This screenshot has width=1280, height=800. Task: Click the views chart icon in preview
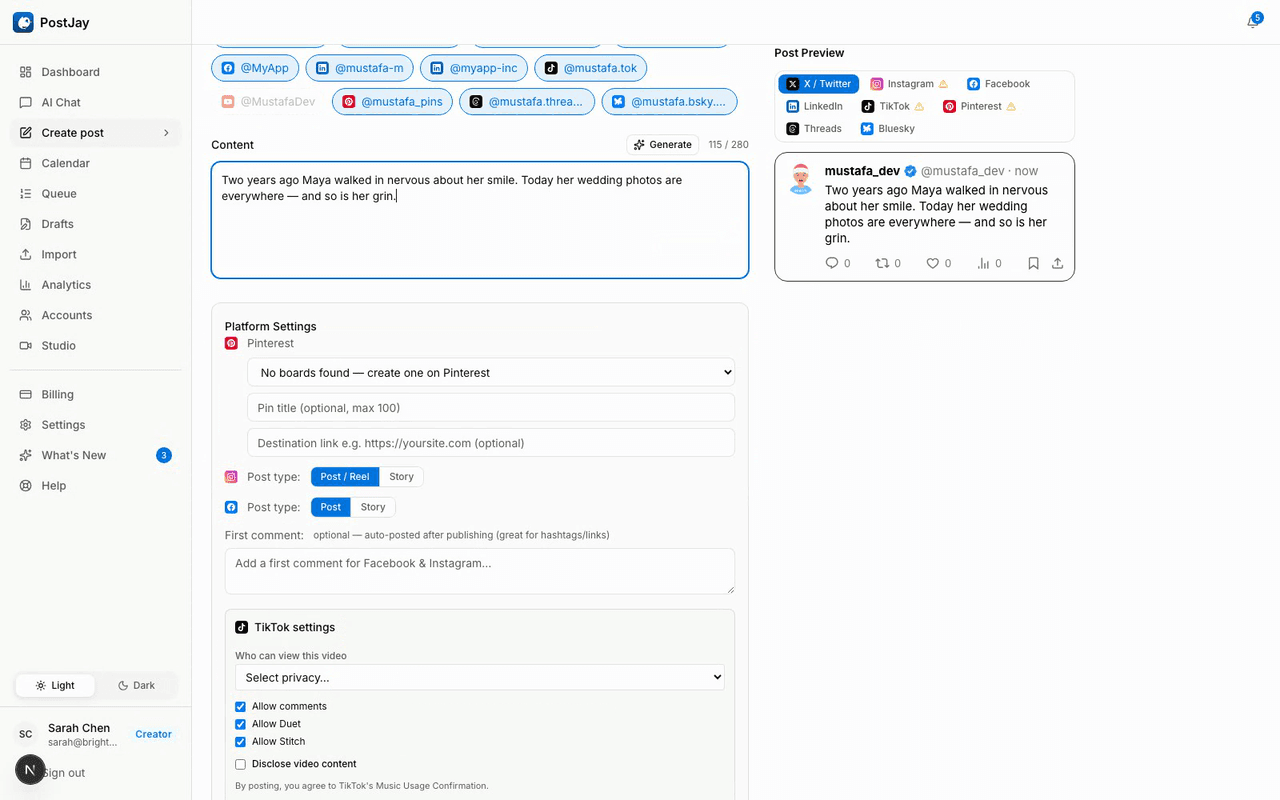[983, 263]
